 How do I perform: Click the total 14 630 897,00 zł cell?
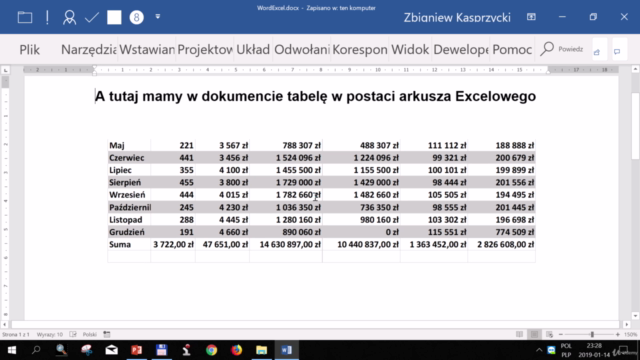[286, 244]
